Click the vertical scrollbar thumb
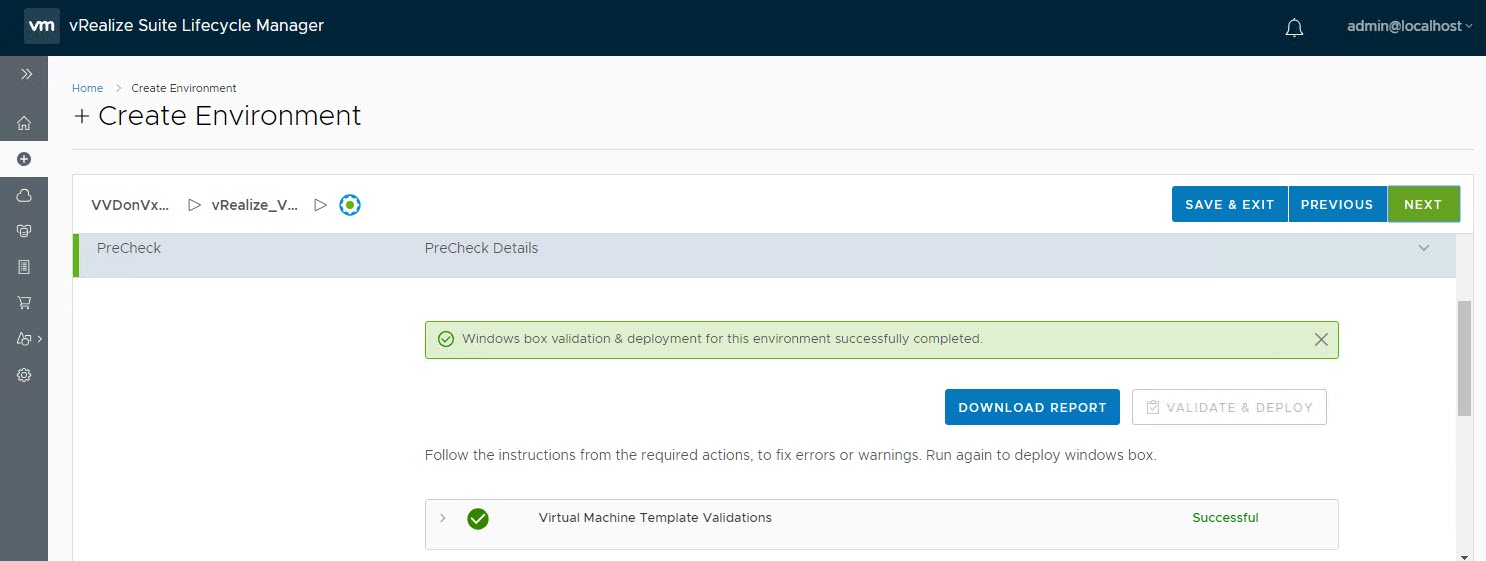Screen dimensions: 1486x561 [x=1464, y=357]
